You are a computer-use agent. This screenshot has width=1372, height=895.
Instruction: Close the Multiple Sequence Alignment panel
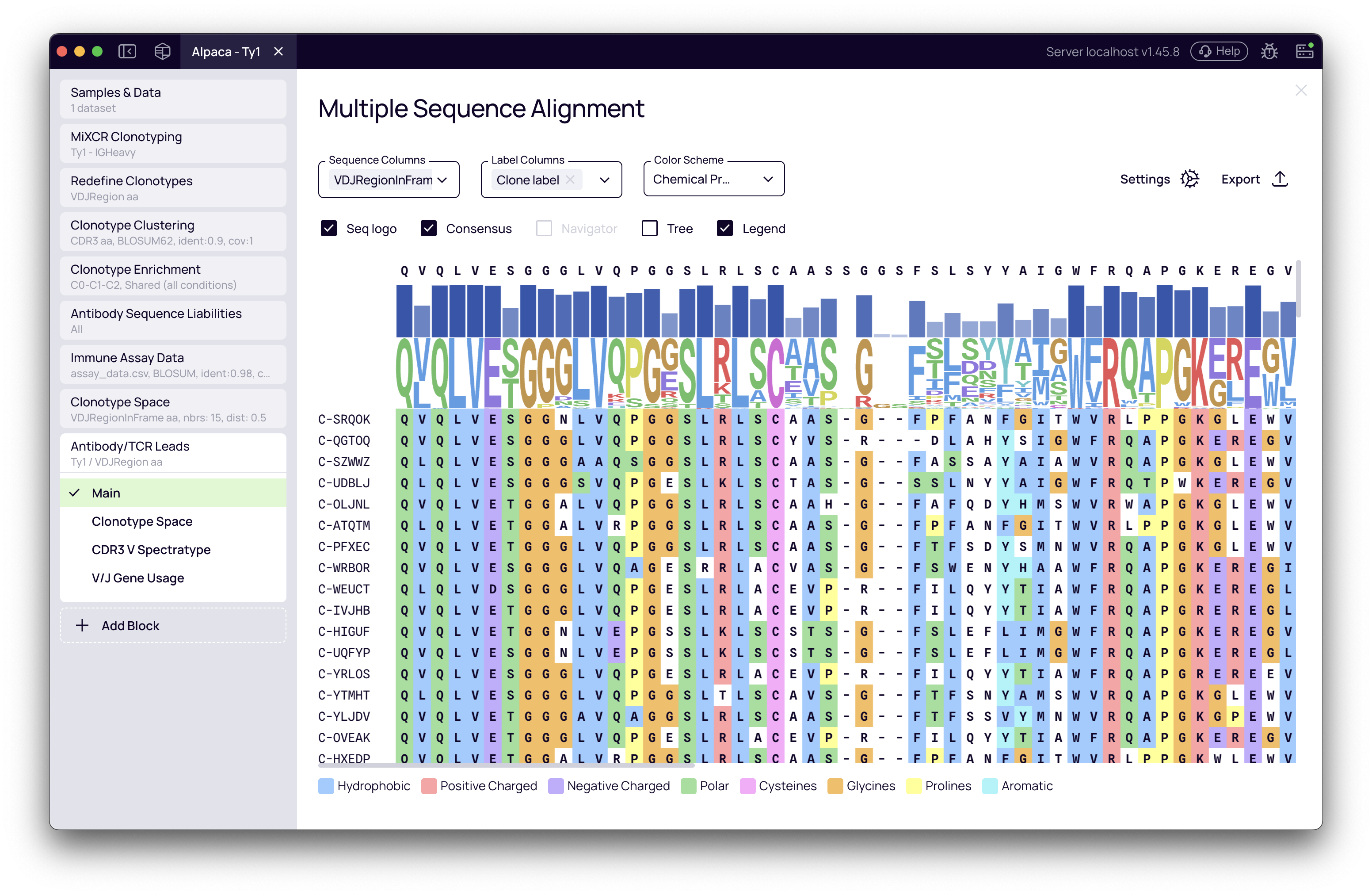[1300, 91]
